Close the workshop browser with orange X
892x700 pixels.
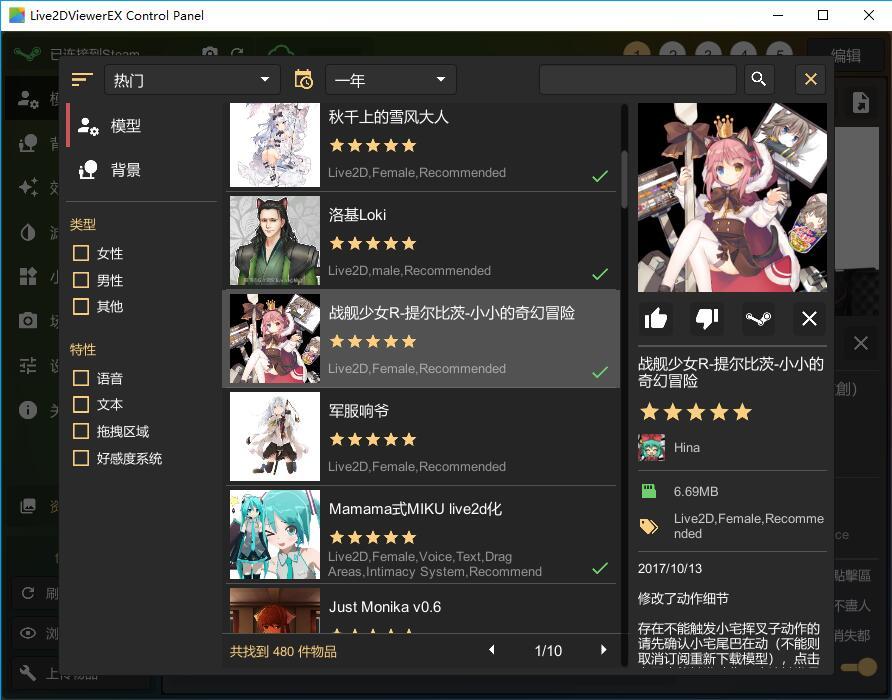pyautogui.click(x=810, y=79)
